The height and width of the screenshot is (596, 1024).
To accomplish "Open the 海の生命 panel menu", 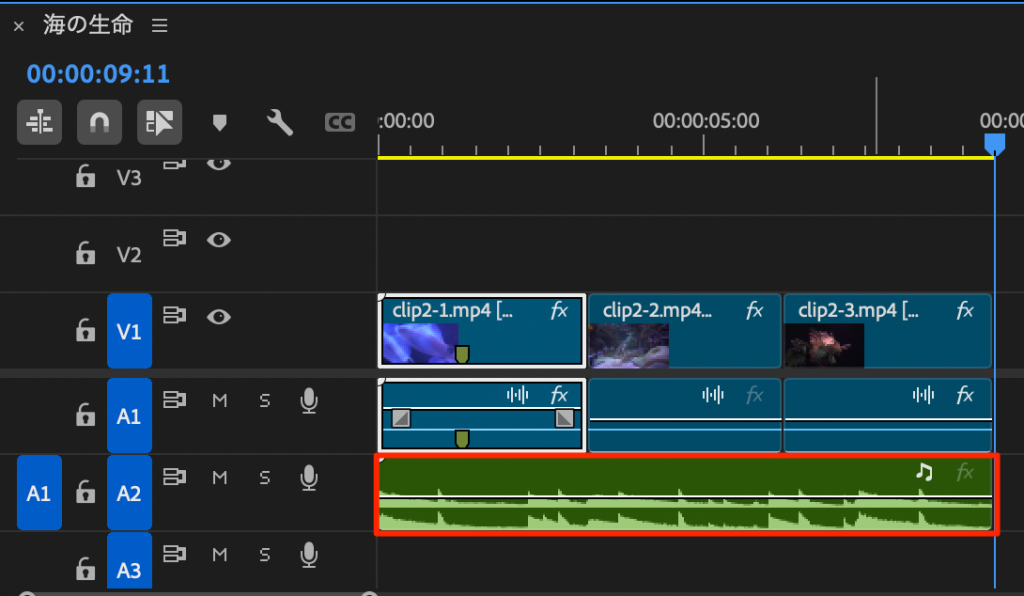I will coord(160,26).
